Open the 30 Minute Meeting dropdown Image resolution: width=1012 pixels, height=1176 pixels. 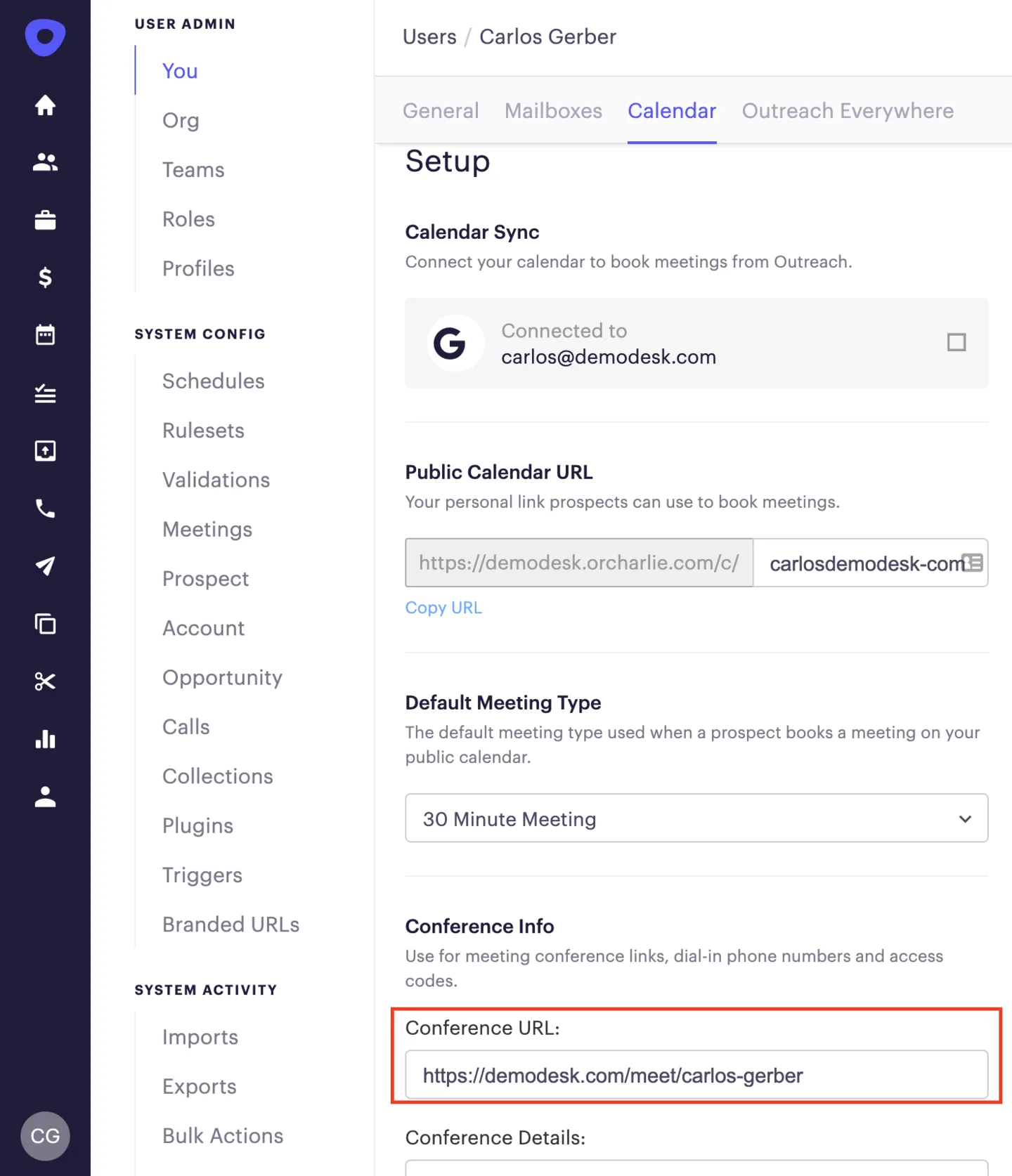tap(696, 818)
